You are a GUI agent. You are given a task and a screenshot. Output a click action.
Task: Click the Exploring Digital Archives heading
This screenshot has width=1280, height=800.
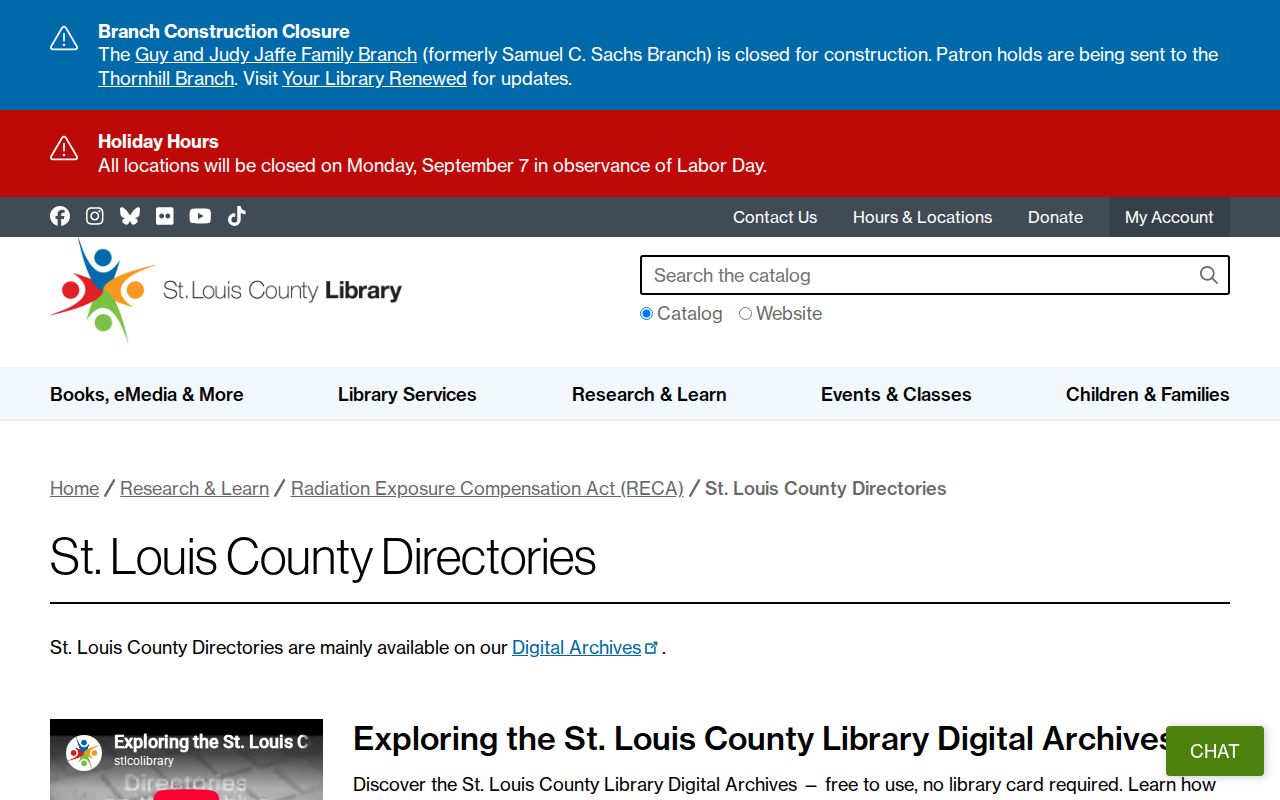(x=762, y=739)
